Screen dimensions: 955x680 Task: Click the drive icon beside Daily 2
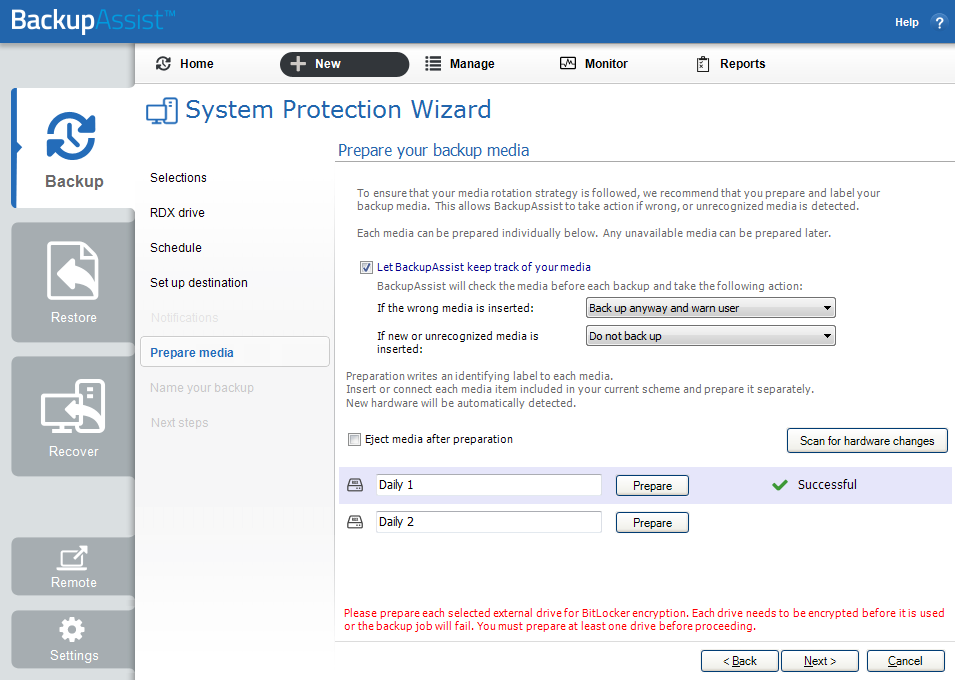(355, 522)
